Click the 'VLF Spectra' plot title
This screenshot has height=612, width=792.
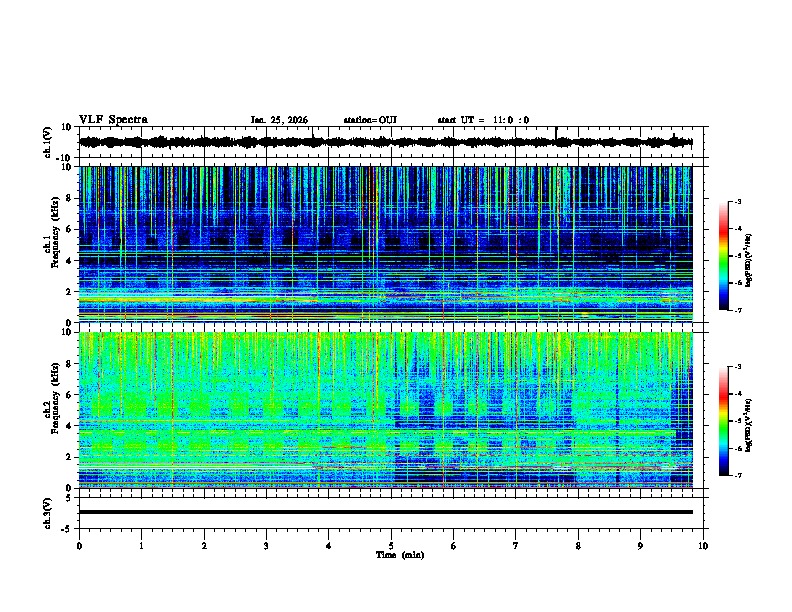(113, 120)
